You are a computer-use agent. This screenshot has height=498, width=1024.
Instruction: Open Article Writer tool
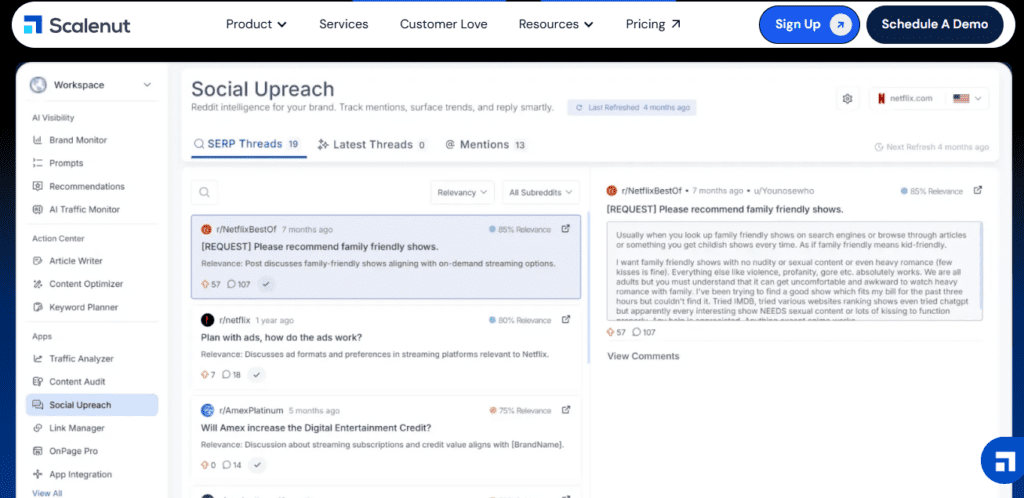[76, 261]
